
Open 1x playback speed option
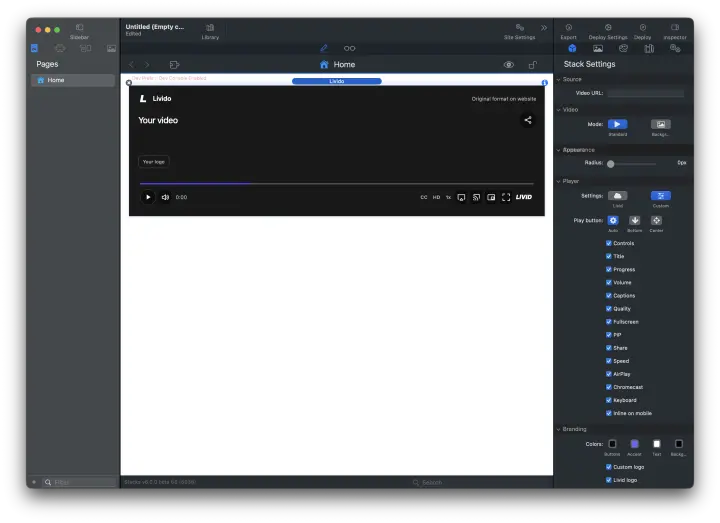tap(448, 197)
